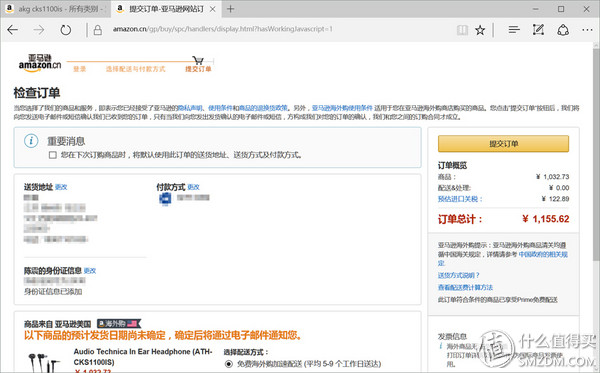Click 更改 next to 送货地址

pos(61,187)
